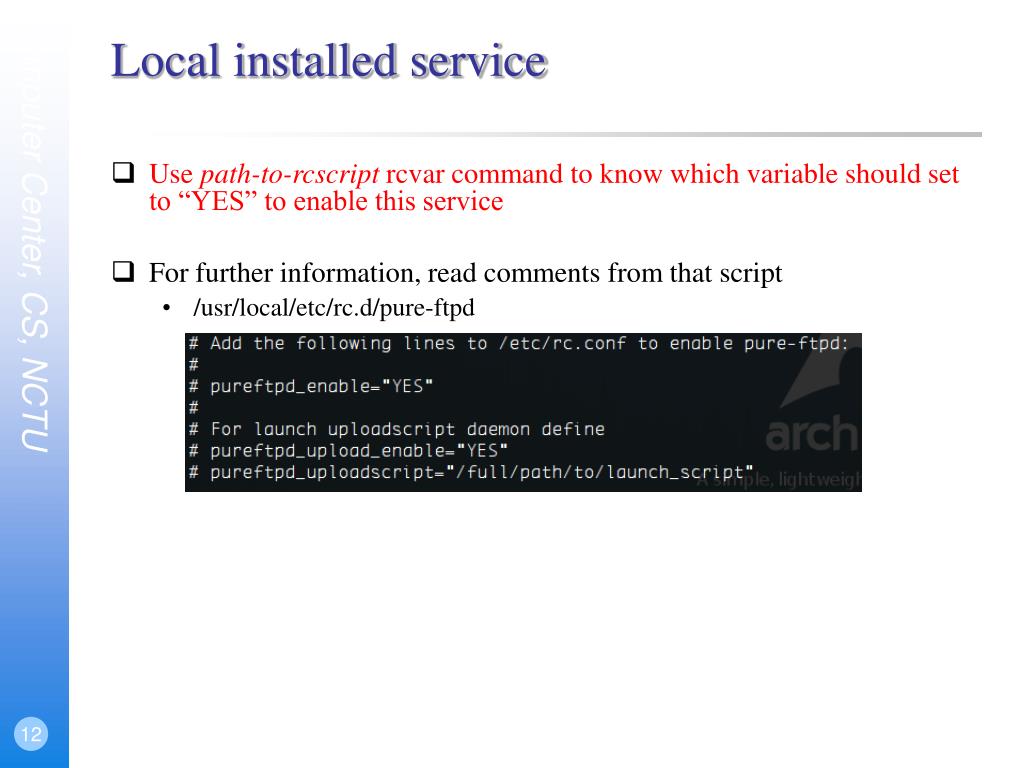This screenshot has width=1024, height=768.
Task: Click the round bullet before /usr/local/etc/rc.d/pure-ftpd
Action: [x=167, y=308]
